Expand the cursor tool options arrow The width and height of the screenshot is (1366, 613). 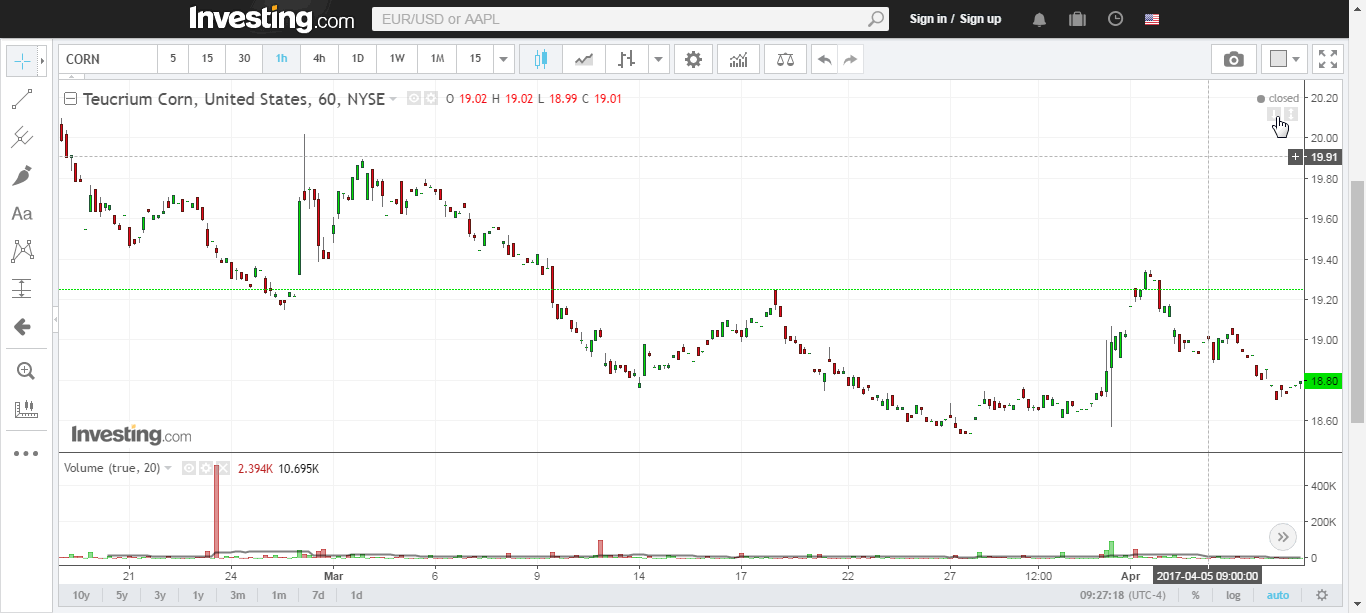pos(42,60)
